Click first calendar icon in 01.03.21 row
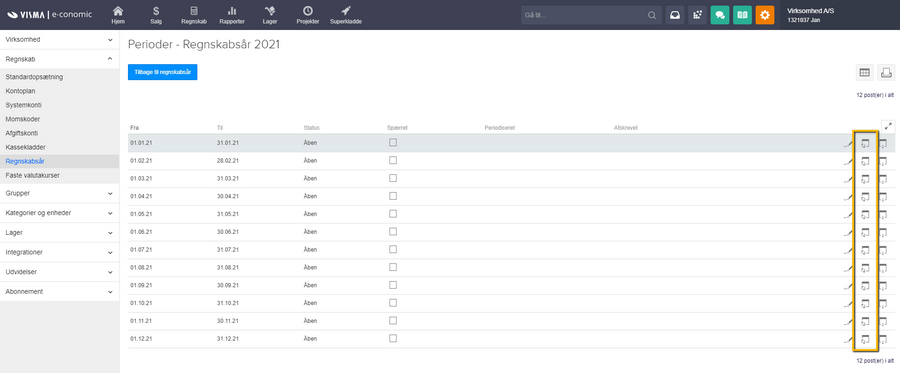 [x=866, y=179]
